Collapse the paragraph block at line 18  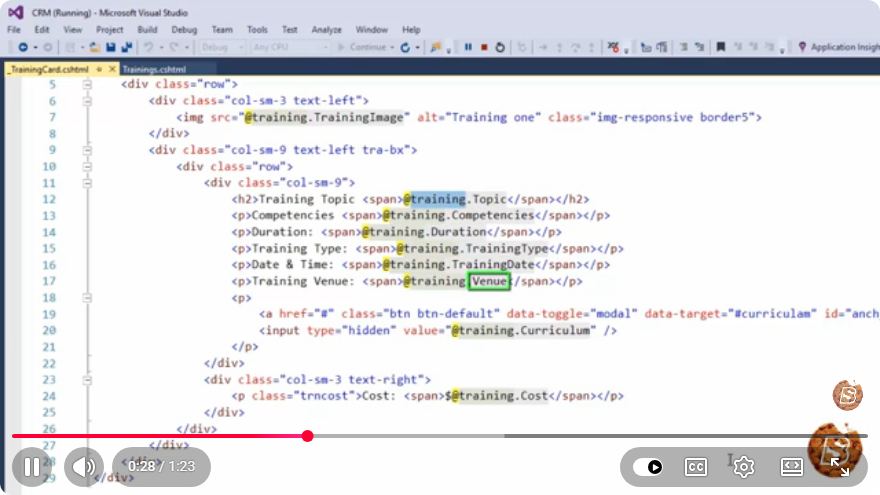pos(87,297)
